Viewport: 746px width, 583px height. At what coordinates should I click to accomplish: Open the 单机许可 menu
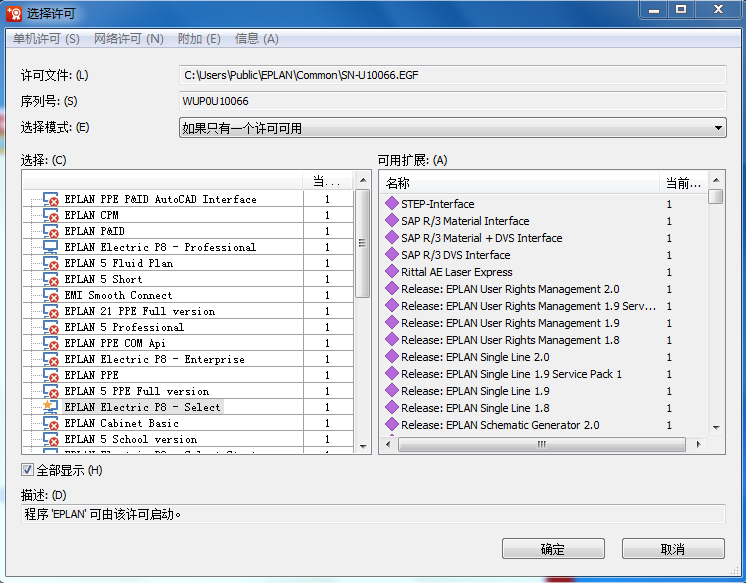[x=46, y=39]
